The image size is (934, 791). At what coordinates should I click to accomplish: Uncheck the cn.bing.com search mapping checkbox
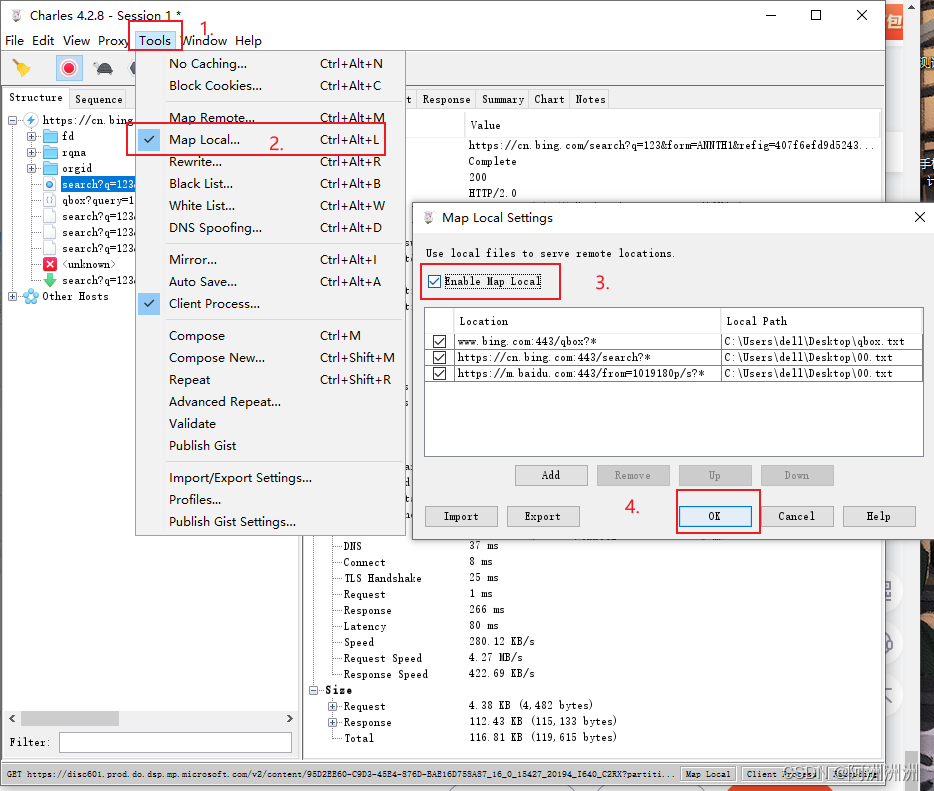pyautogui.click(x=440, y=357)
